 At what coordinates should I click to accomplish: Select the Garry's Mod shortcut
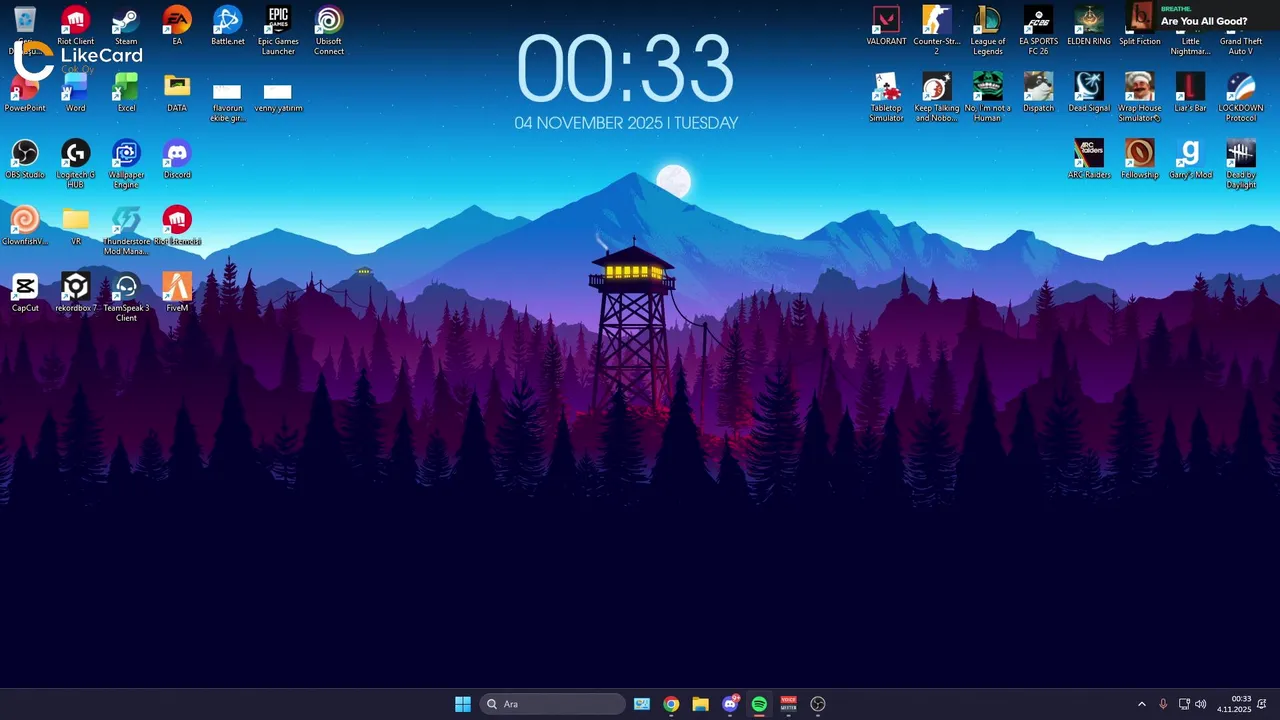pos(1190,160)
